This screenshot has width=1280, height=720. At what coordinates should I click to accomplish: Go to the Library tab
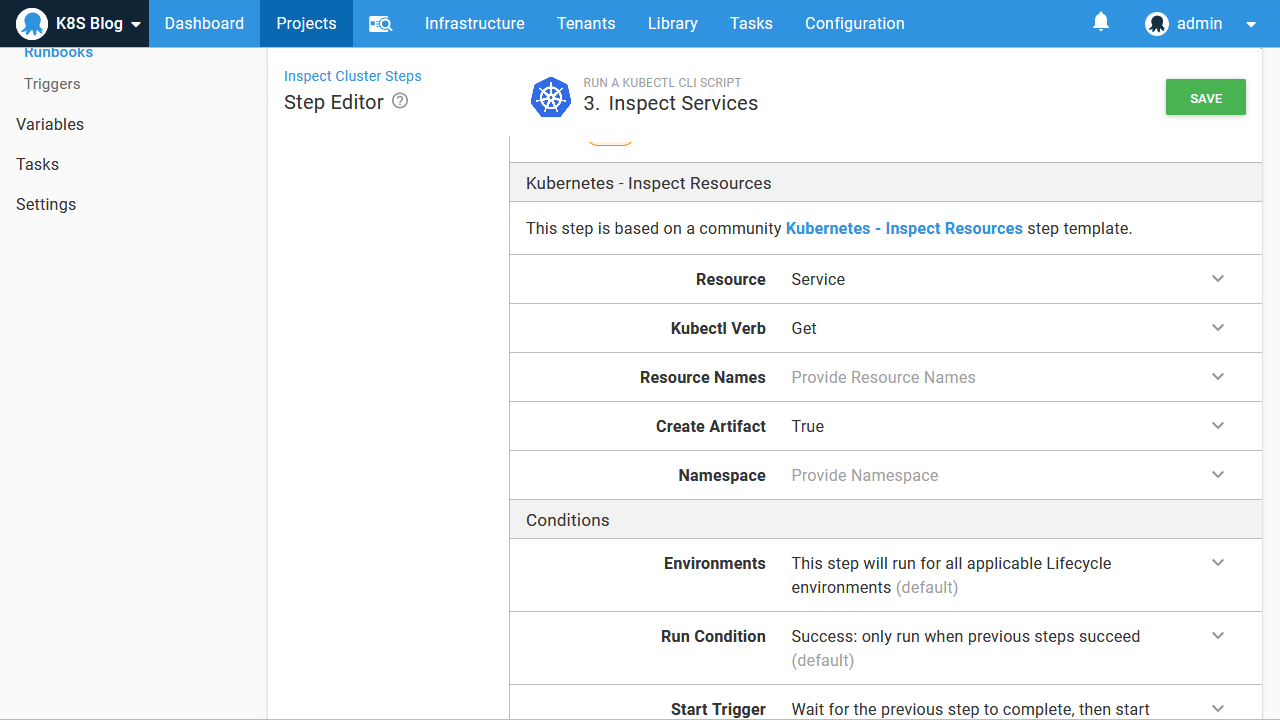672,24
